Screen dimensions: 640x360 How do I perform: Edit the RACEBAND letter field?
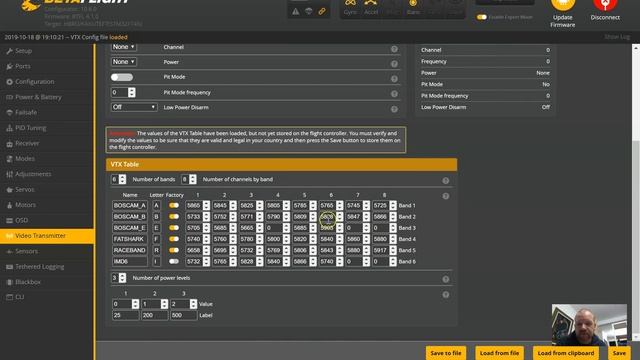click(x=156, y=250)
